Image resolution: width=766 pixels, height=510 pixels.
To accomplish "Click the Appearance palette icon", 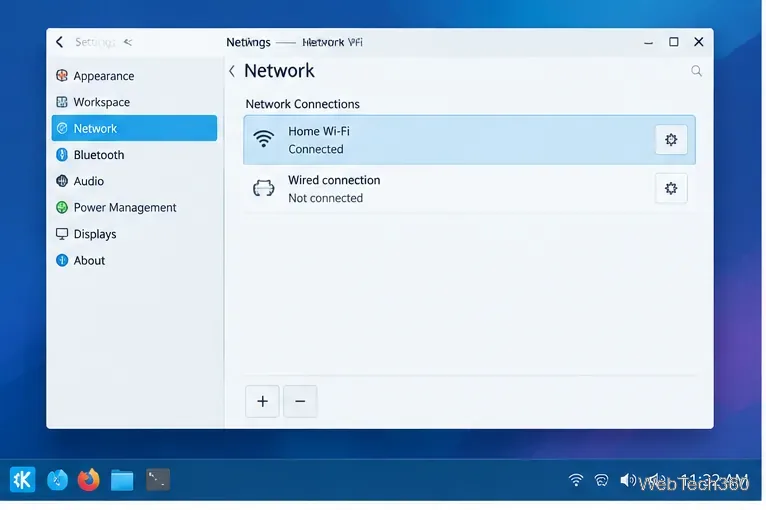I will tap(62, 76).
